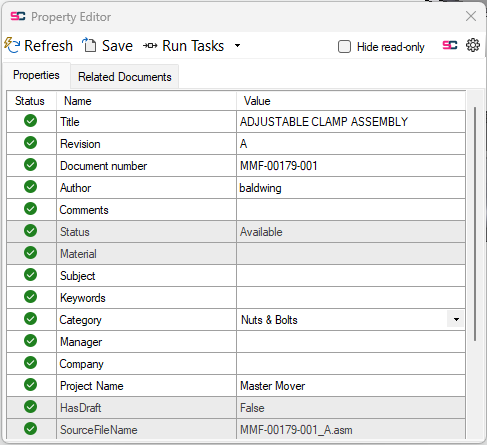Click the SC logo beside the gear
The width and height of the screenshot is (487, 445).
(x=450, y=45)
